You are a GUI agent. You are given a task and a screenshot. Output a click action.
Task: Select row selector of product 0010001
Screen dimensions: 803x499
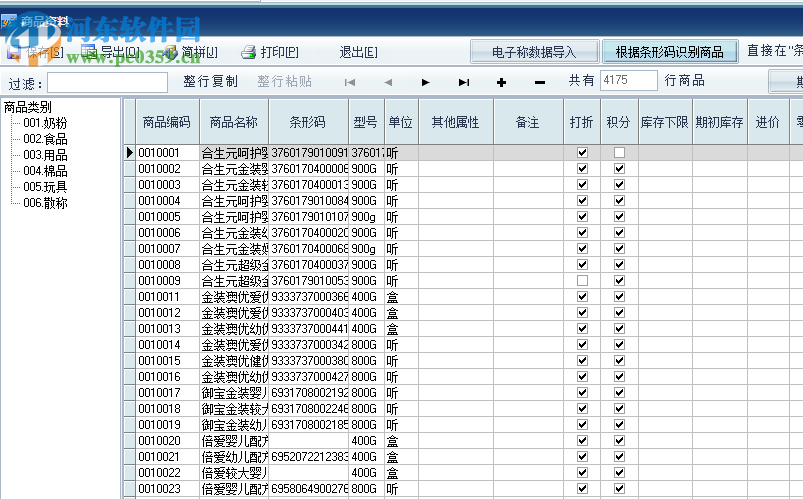pyautogui.click(x=130, y=153)
